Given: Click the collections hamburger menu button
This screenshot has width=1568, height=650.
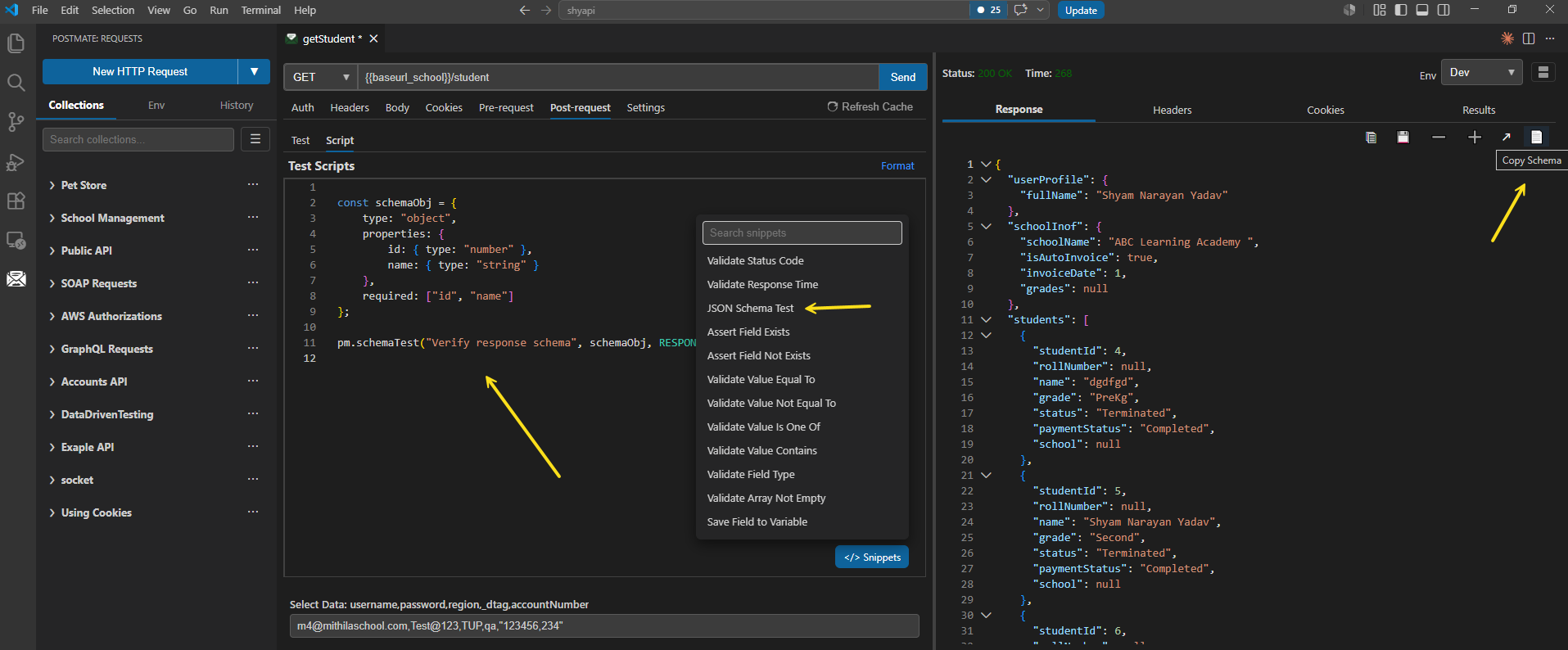Looking at the screenshot, I should (255, 139).
